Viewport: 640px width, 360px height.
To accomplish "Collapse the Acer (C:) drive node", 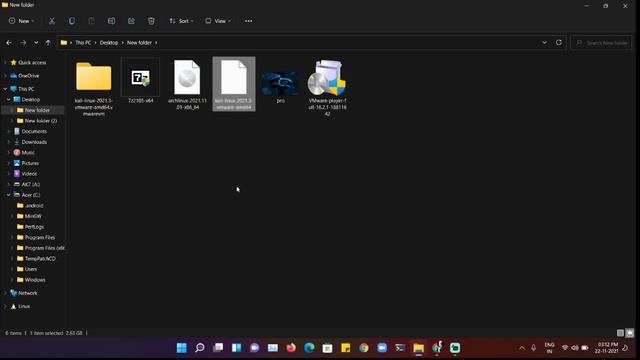I will pyautogui.click(x=9, y=195).
